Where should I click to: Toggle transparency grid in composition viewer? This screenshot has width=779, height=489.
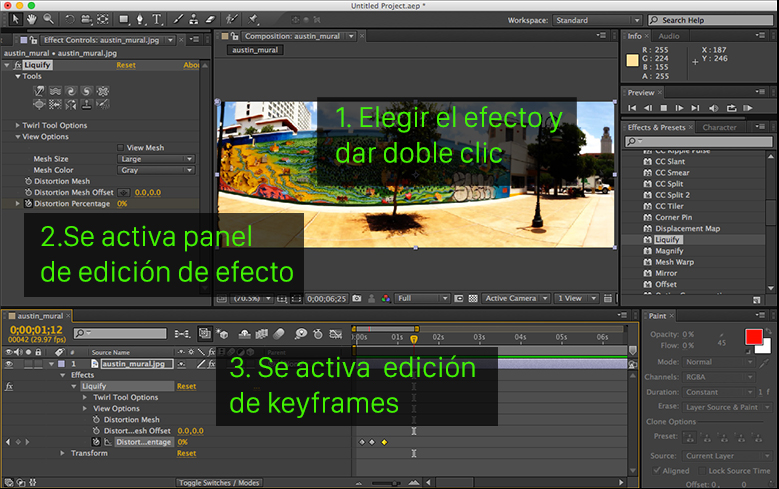click(x=473, y=298)
